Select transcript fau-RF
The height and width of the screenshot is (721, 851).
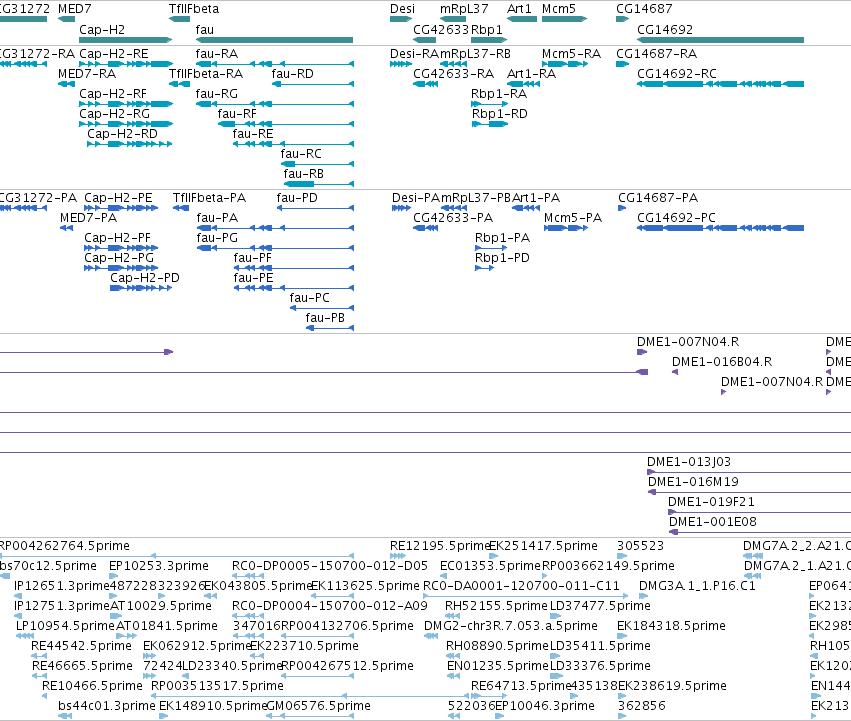(x=286, y=124)
